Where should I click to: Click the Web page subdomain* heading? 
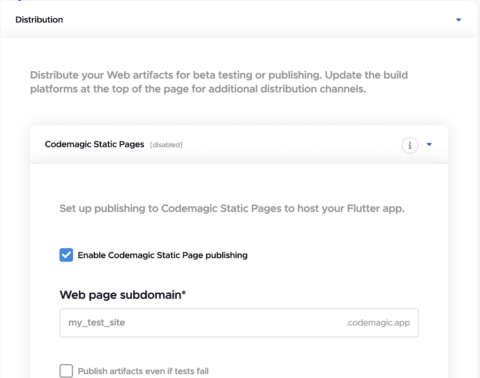(x=123, y=295)
